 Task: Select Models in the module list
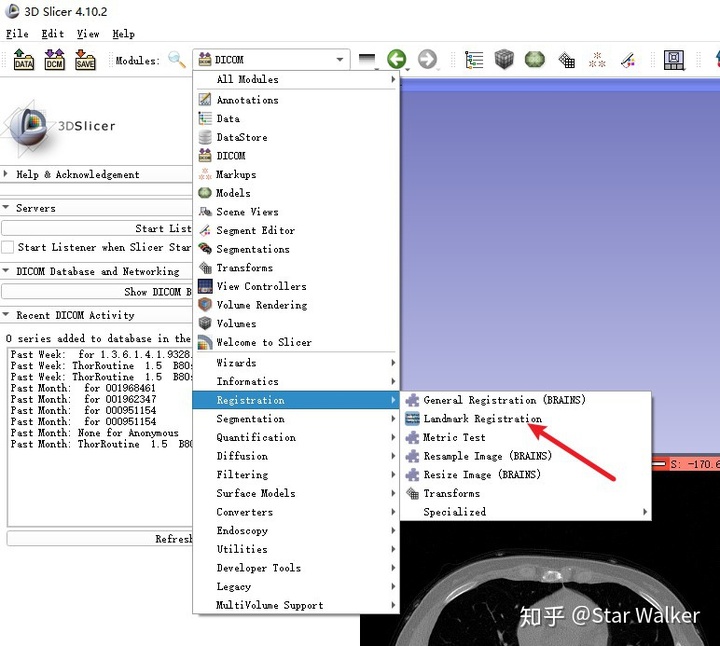click(x=296, y=193)
